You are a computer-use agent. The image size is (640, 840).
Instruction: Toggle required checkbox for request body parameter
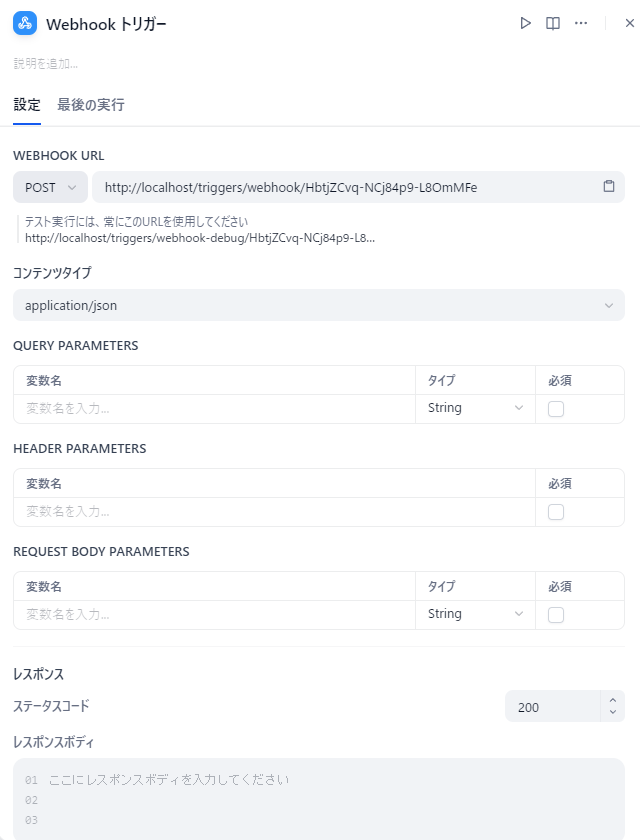(556, 614)
